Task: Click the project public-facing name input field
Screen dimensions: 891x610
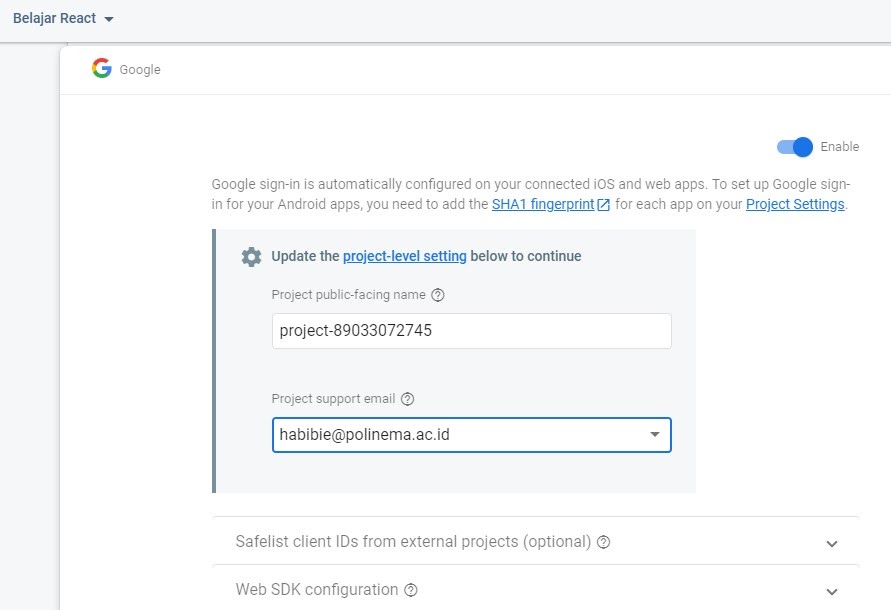Action: coord(471,331)
